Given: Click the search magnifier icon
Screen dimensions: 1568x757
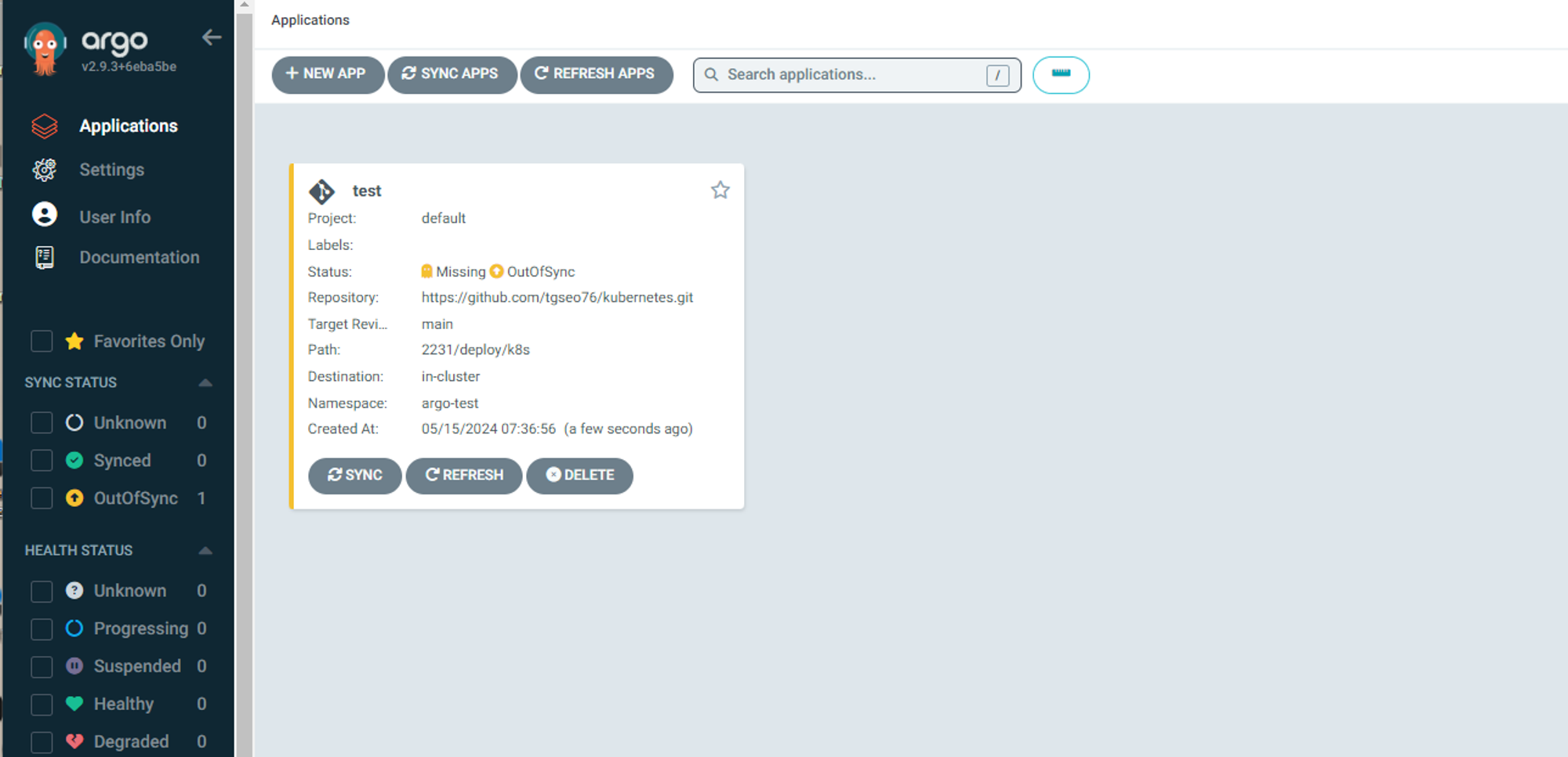Looking at the screenshot, I should pos(711,74).
